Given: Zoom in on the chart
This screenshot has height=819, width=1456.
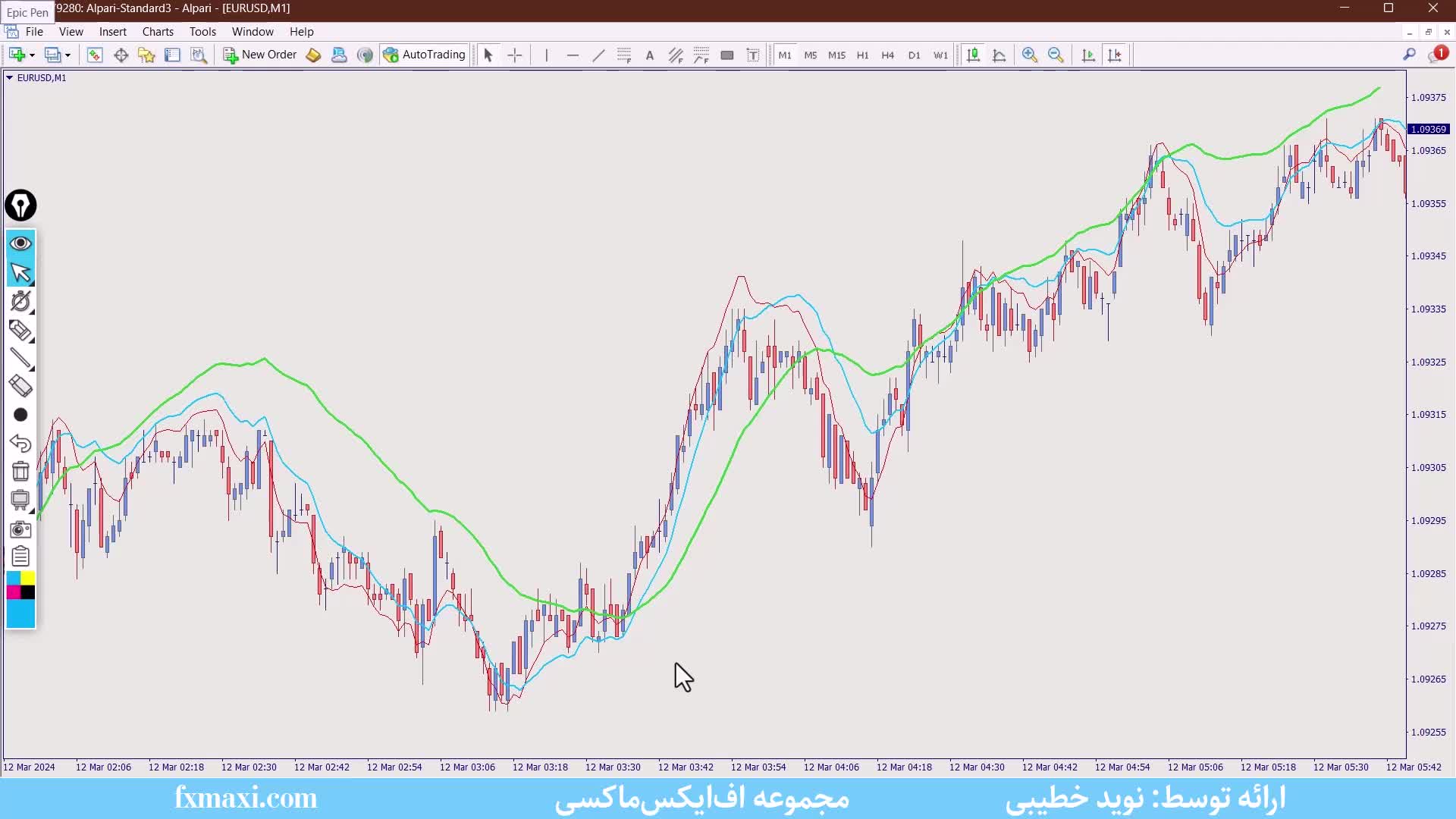Looking at the screenshot, I should (x=1029, y=55).
